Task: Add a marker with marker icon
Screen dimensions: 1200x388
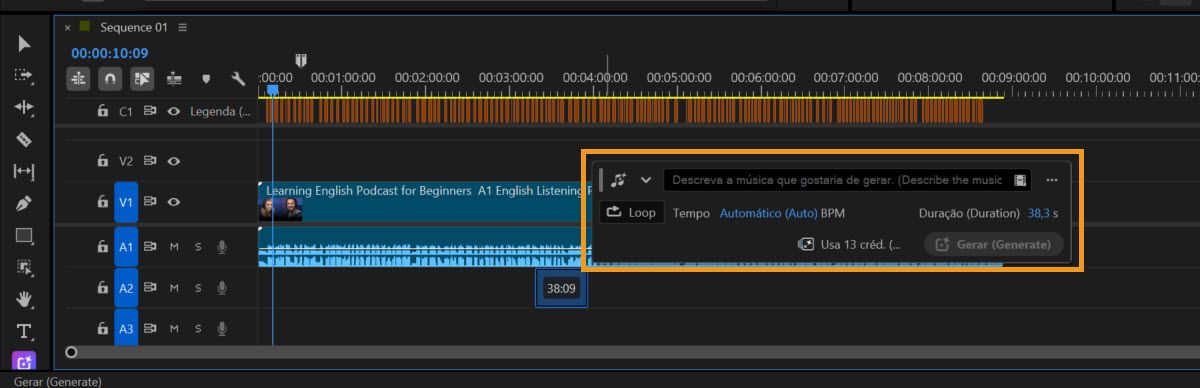Action: pyautogui.click(x=206, y=78)
